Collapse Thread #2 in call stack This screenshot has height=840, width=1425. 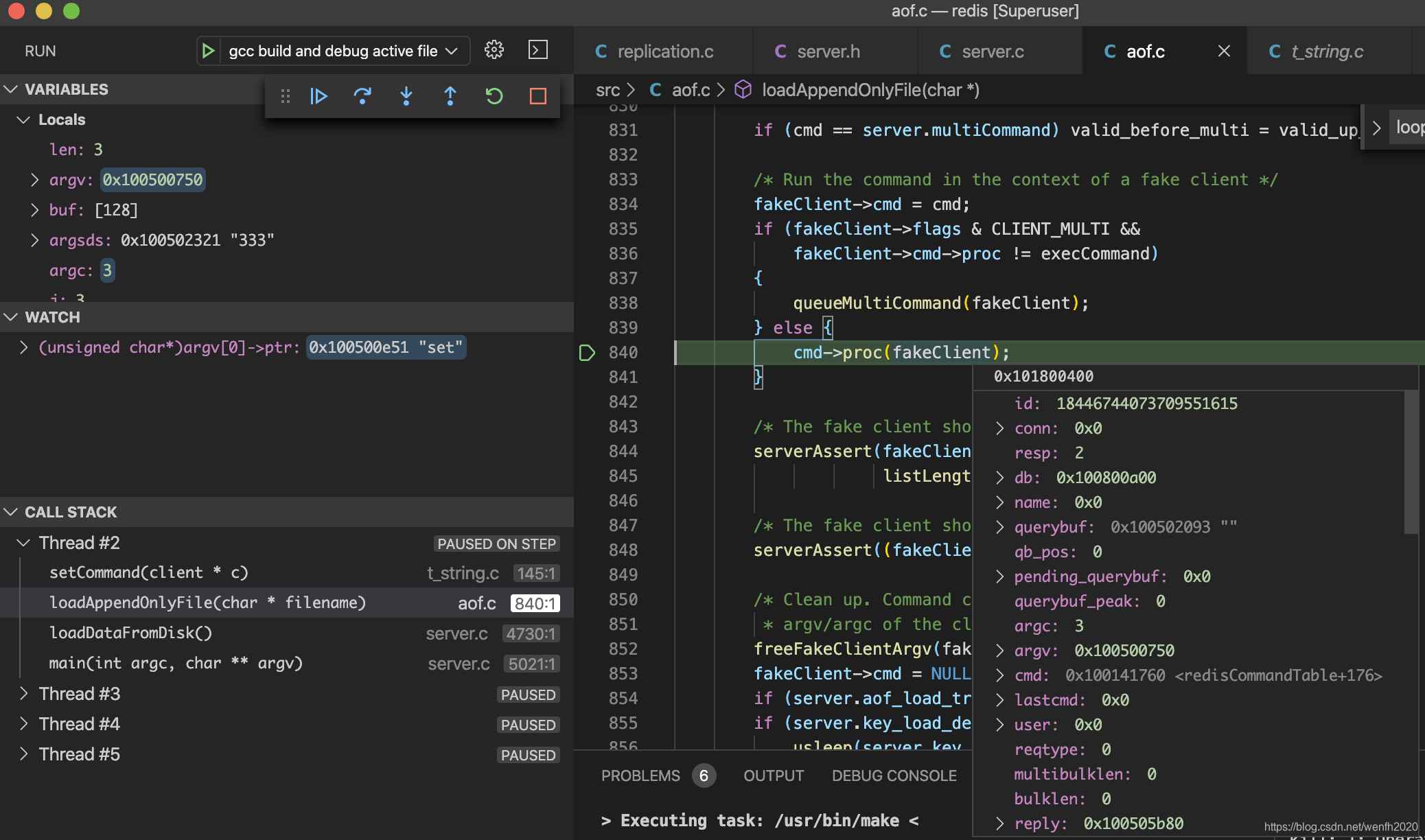coord(23,543)
